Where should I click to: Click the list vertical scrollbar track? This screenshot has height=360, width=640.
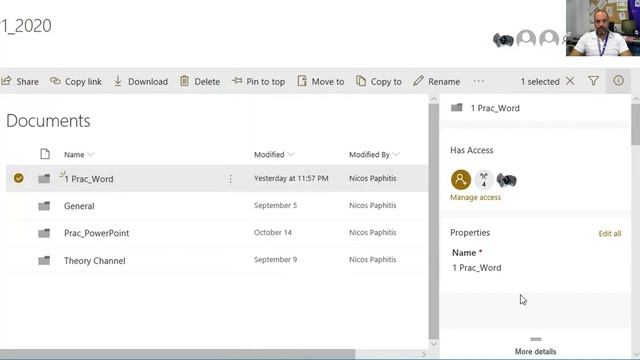[x=433, y=220]
